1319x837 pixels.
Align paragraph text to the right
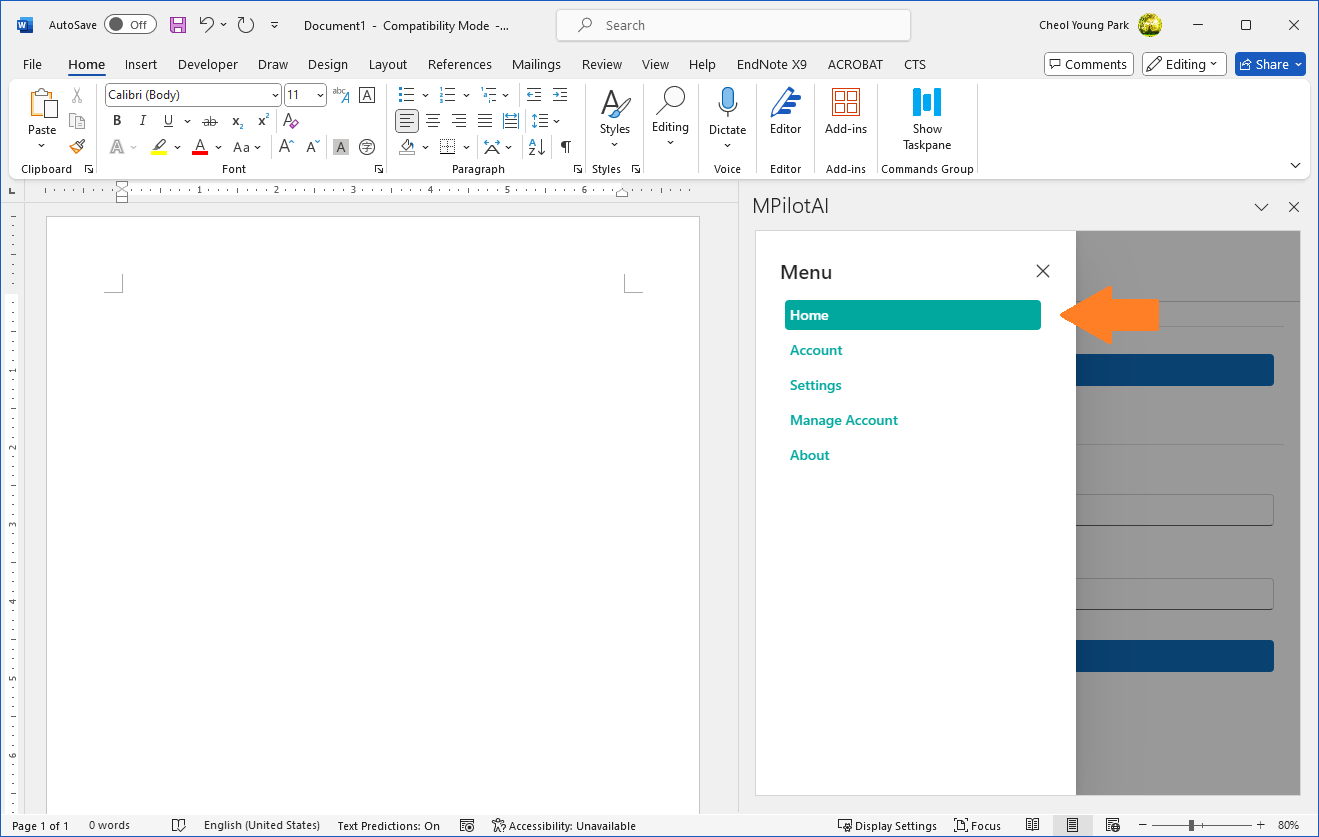459,121
